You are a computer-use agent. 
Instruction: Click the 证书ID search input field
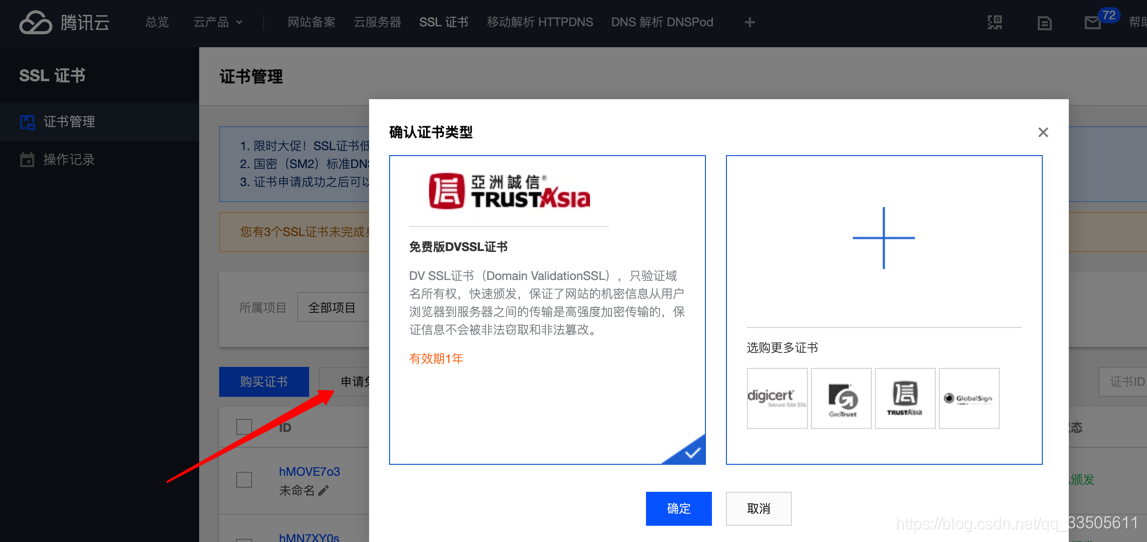[x=1123, y=382]
